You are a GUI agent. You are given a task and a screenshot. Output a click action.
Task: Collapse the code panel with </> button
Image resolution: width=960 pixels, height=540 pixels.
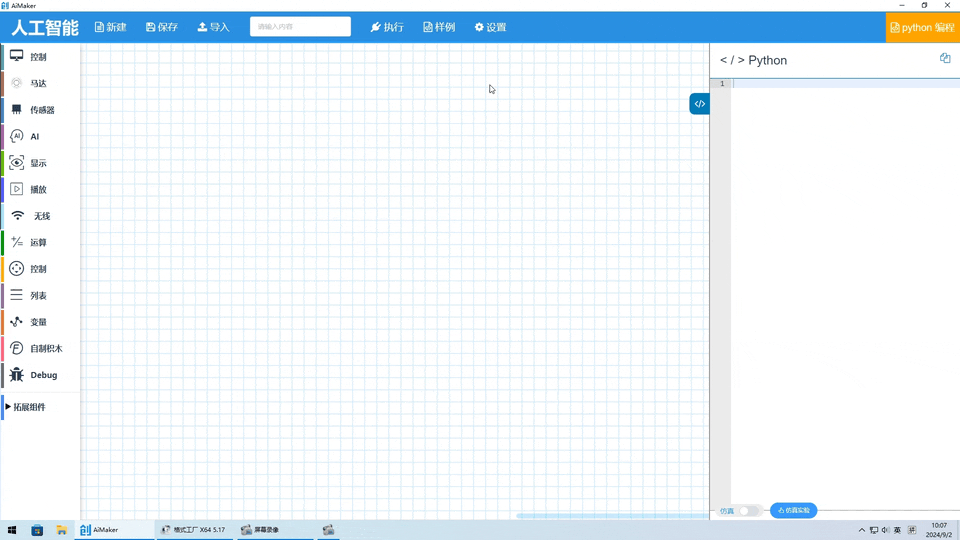pyautogui.click(x=699, y=103)
